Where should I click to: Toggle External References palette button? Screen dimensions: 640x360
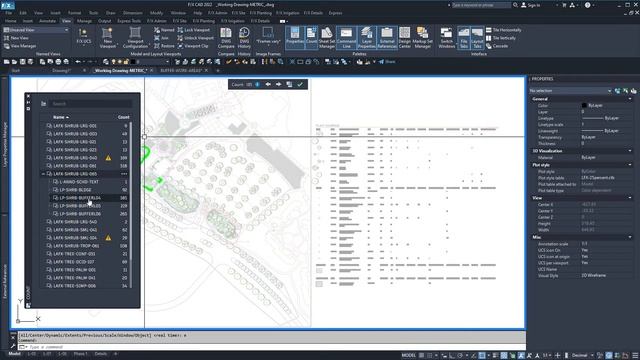(387, 38)
